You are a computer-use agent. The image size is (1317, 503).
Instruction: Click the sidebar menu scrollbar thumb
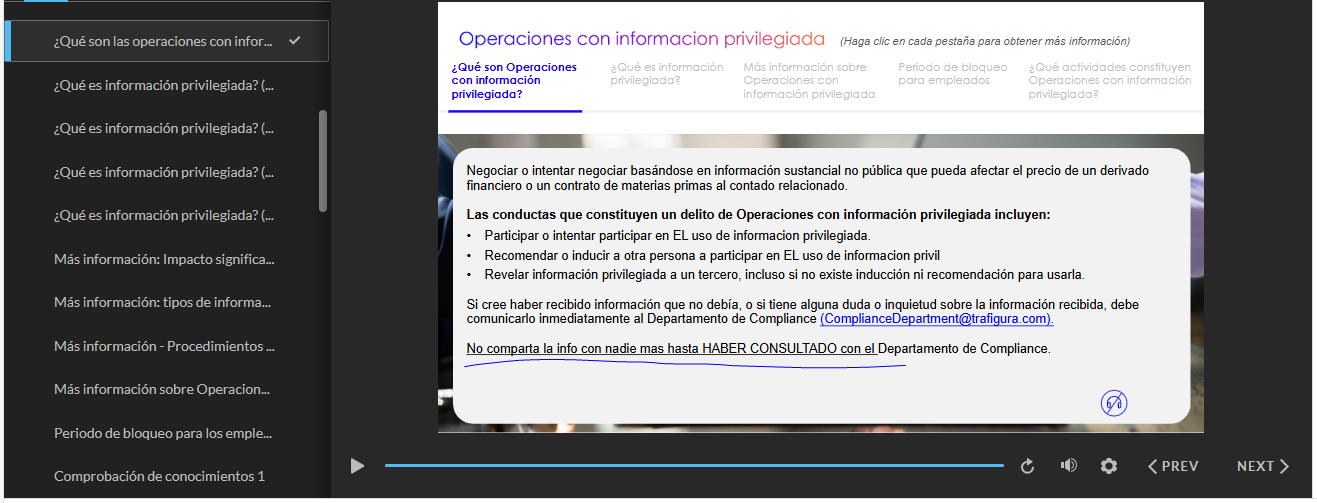(322, 160)
